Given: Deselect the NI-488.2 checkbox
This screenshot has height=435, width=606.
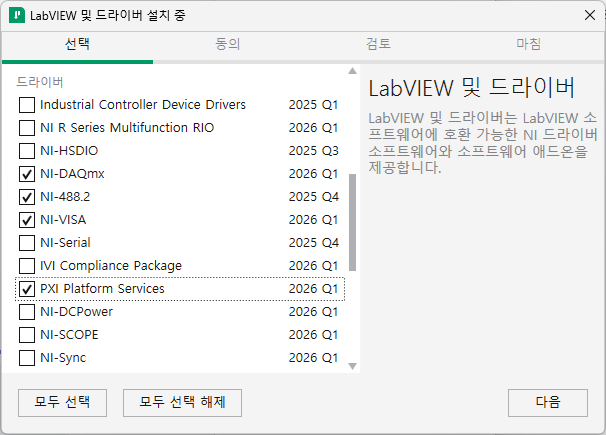Looking at the screenshot, I should [27, 197].
